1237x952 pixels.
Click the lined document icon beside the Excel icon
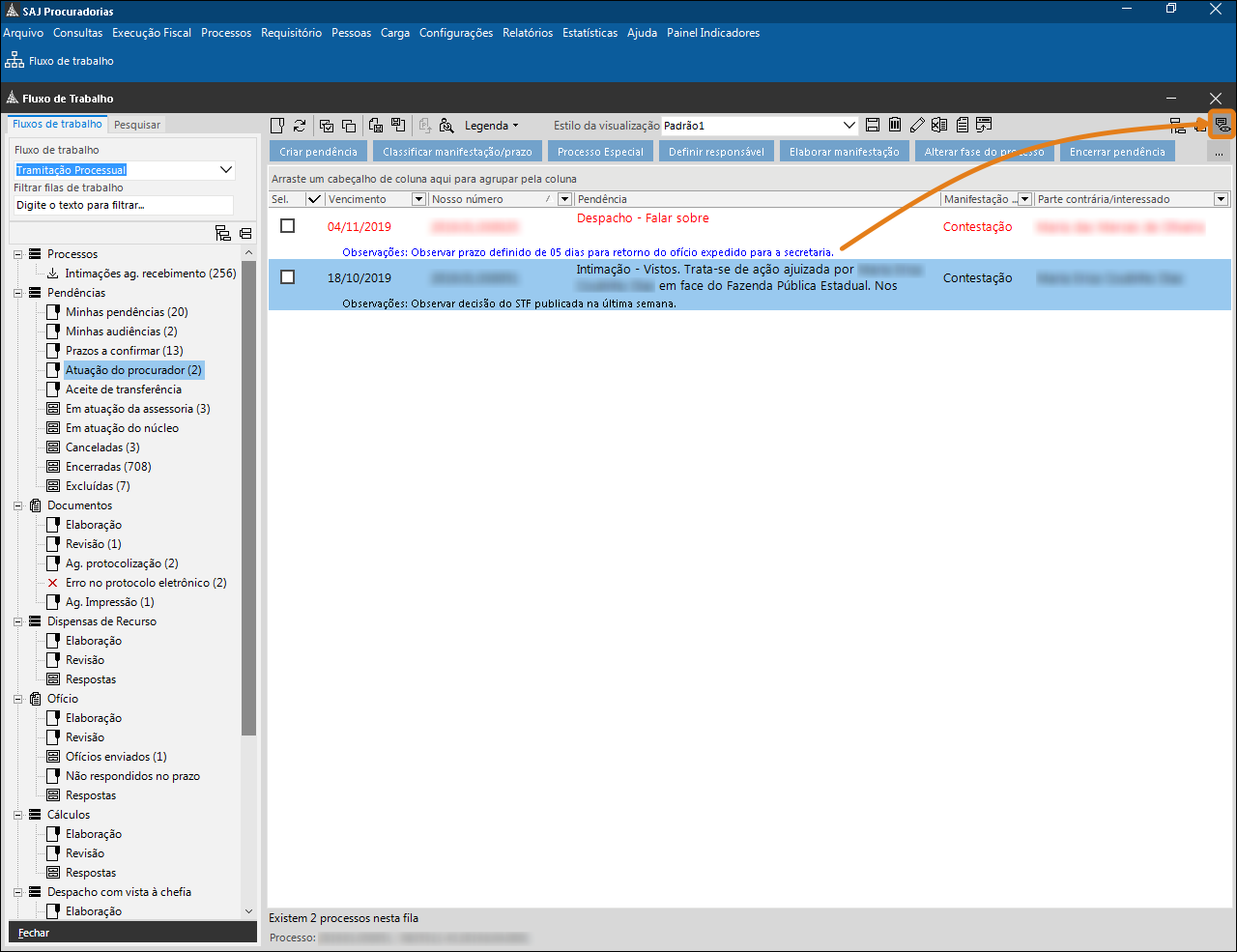click(x=962, y=125)
